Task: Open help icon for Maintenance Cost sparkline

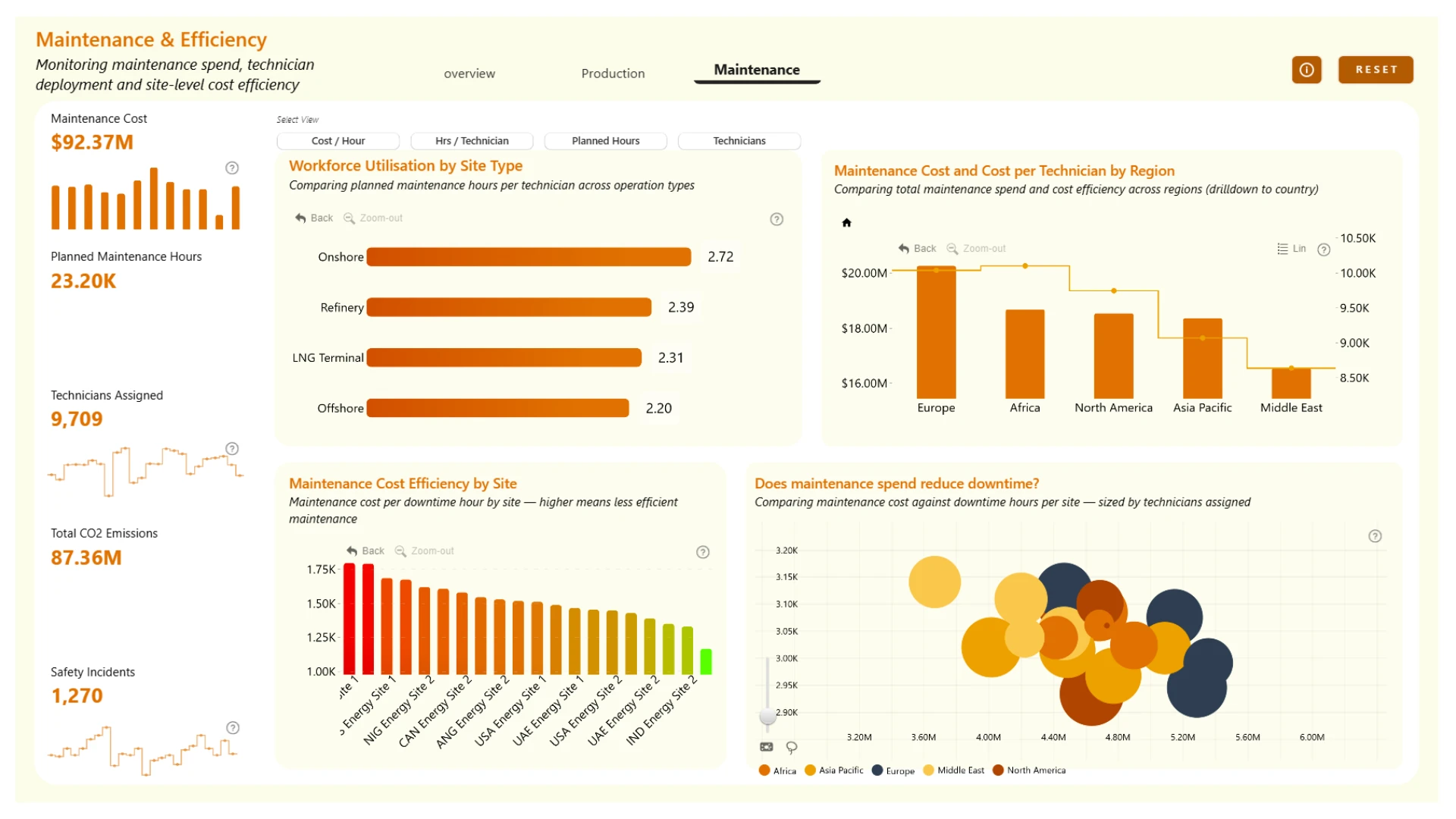Action: coord(232,168)
